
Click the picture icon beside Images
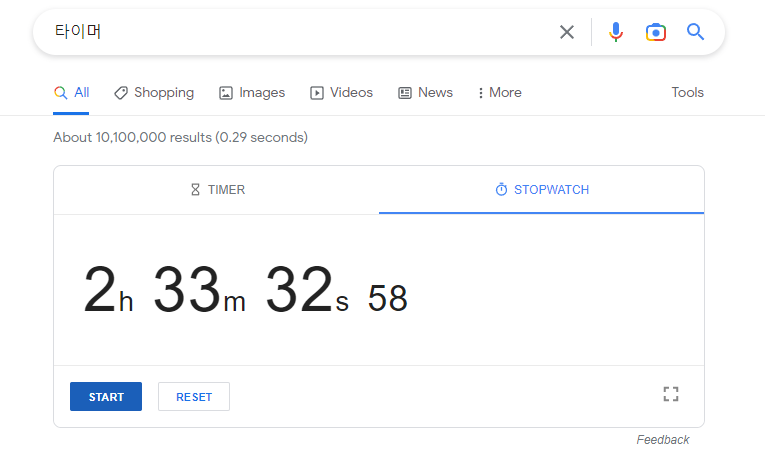(225, 93)
